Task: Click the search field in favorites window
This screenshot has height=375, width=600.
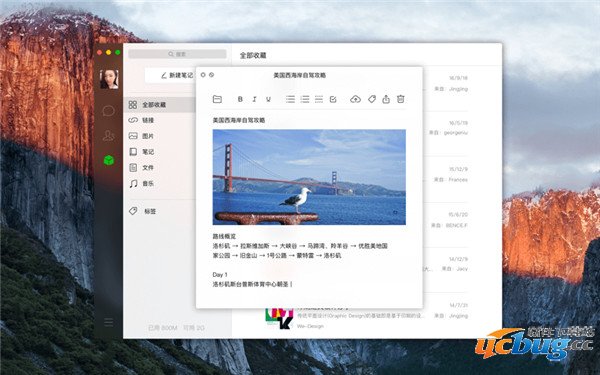Action: pos(177,54)
